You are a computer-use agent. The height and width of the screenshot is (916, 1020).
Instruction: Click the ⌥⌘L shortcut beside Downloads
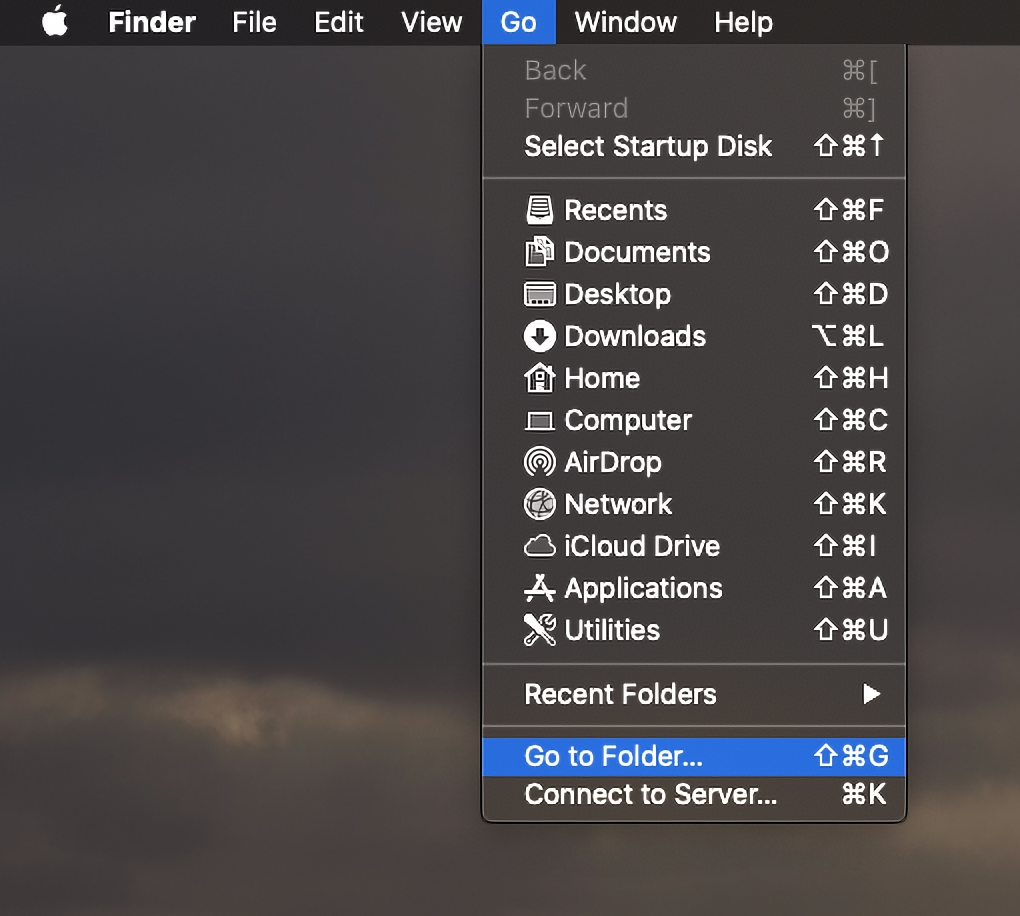pos(848,336)
